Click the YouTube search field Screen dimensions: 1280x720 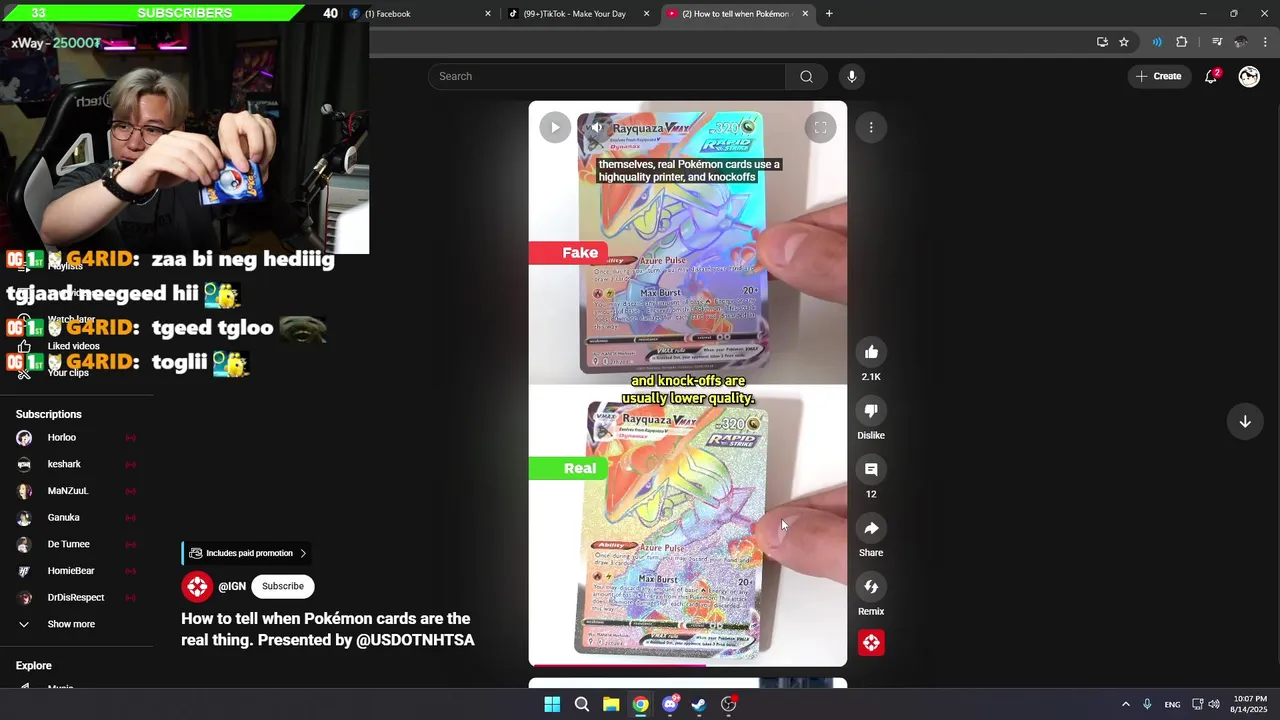(607, 76)
